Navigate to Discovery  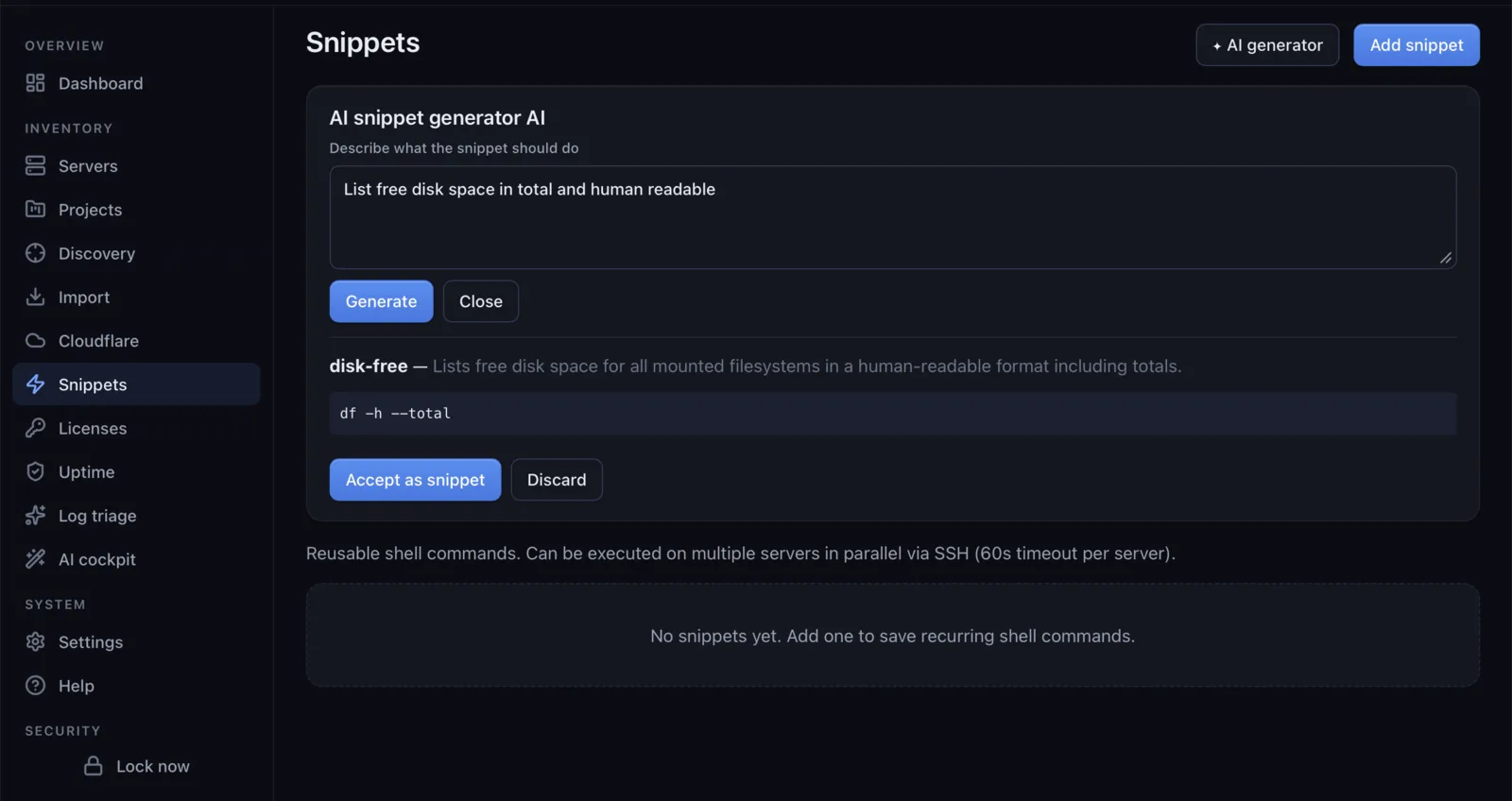pyautogui.click(x=136, y=252)
